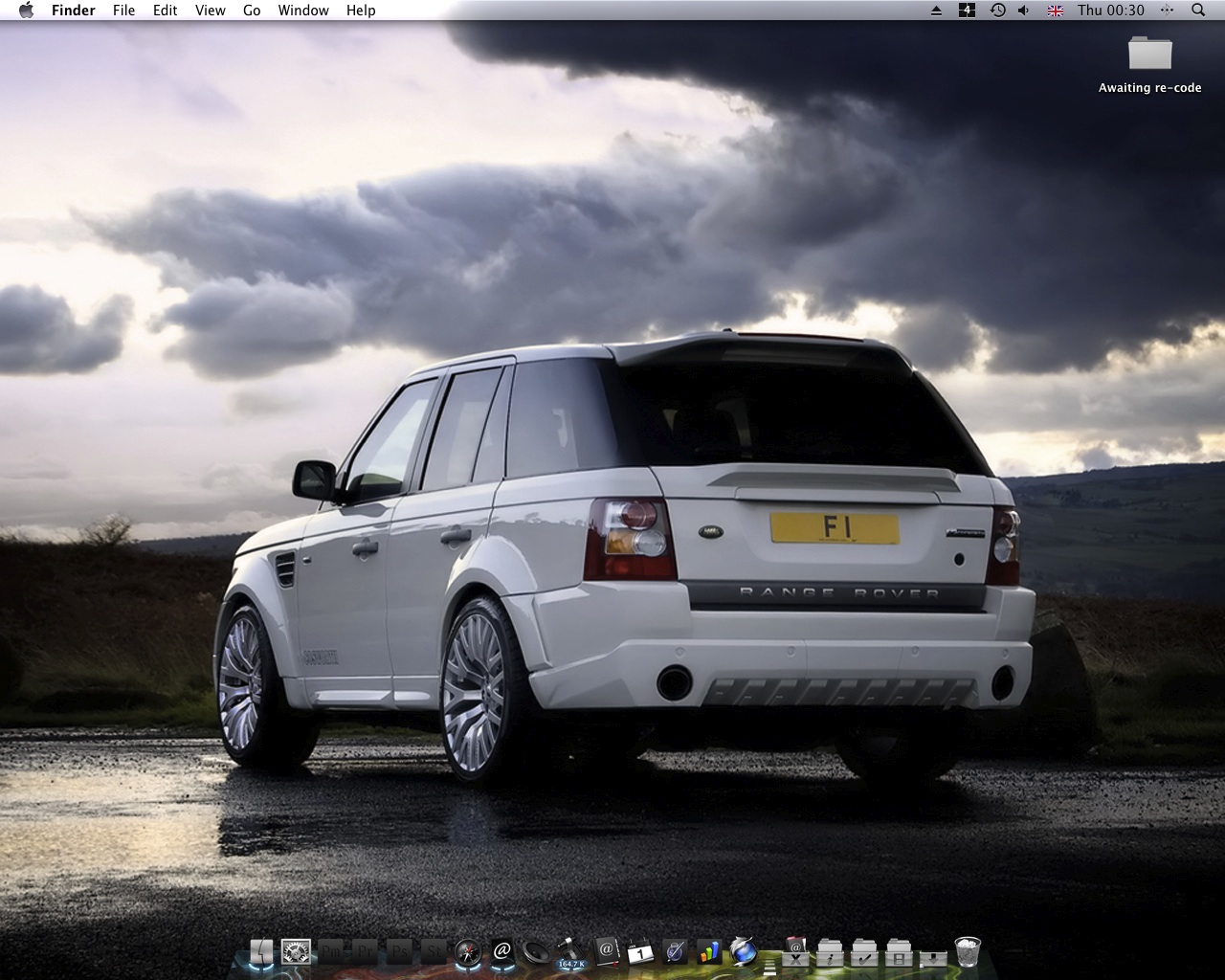Click the eject icon in the menu bar
1225x980 pixels.
[936, 11]
